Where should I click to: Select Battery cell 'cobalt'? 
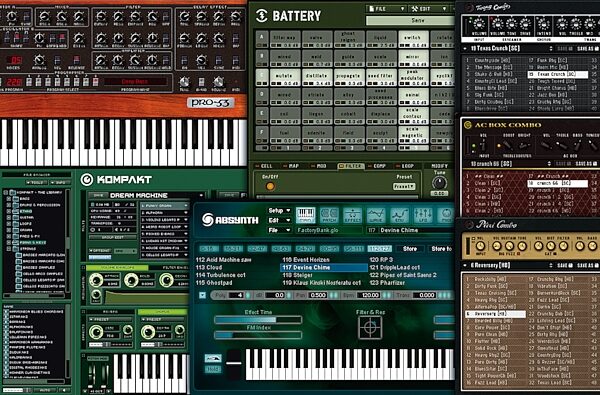click(x=349, y=116)
